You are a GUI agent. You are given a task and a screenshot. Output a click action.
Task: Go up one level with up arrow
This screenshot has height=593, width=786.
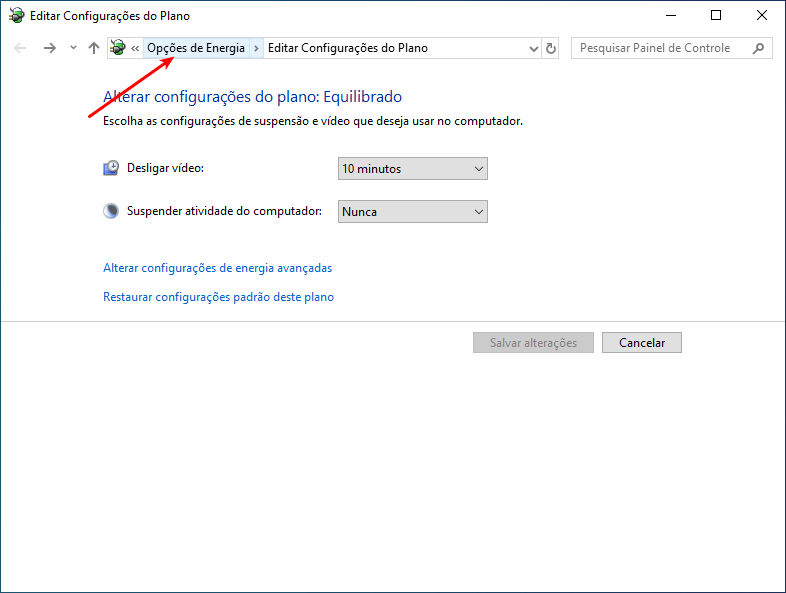[94, 48]
